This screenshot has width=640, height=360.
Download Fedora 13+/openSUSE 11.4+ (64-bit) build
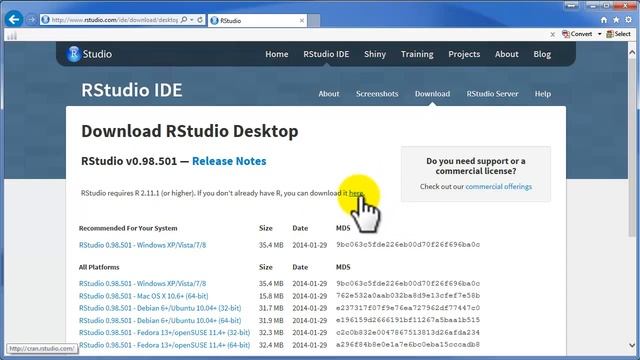coord(164,345)
